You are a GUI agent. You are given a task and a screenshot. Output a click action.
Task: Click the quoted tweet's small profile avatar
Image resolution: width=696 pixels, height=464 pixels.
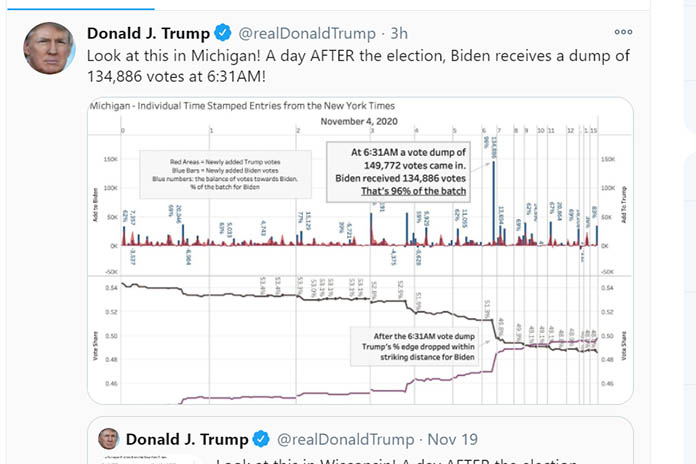pyautogui.click(x=109, y=438)
